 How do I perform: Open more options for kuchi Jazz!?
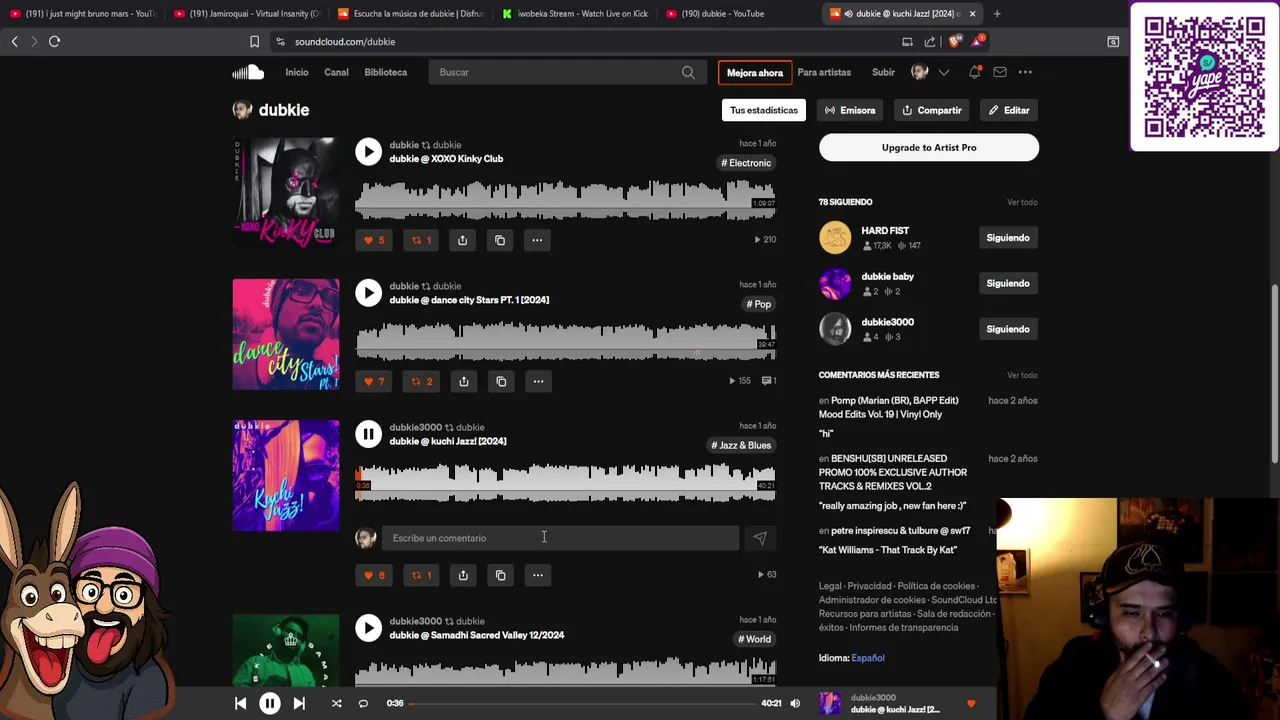tap(537, 575)
